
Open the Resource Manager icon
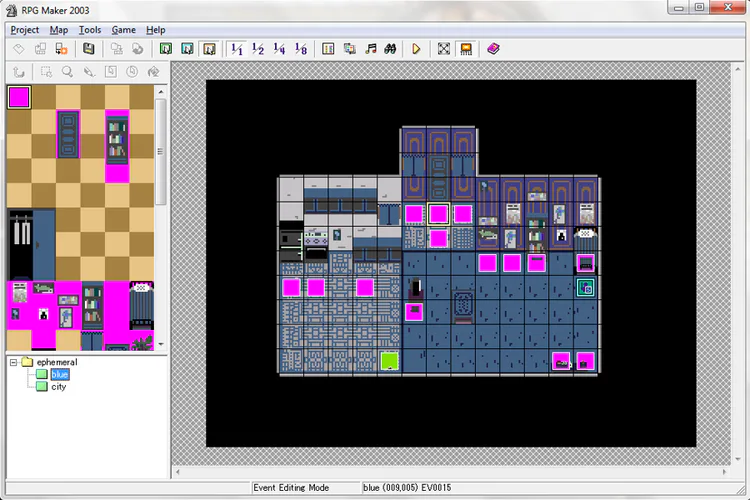tap(350, 49)
